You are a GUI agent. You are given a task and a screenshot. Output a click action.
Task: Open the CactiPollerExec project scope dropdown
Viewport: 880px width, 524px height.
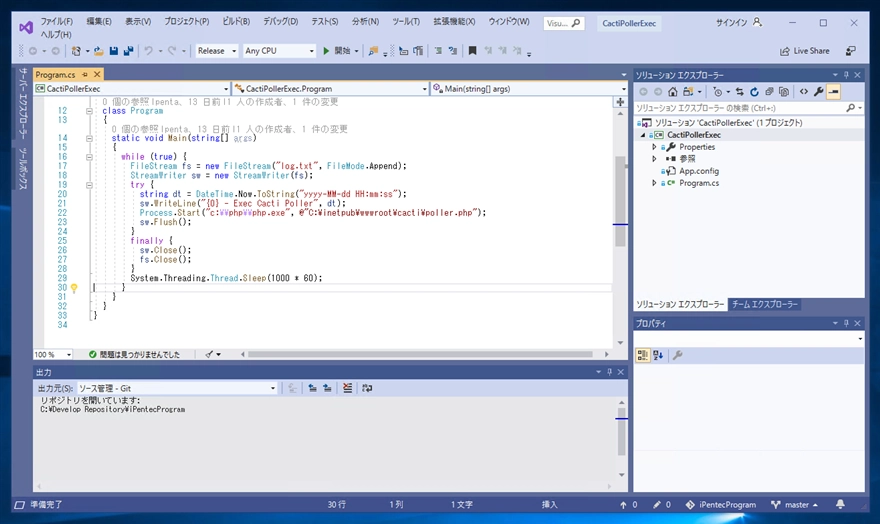[132, 89]
